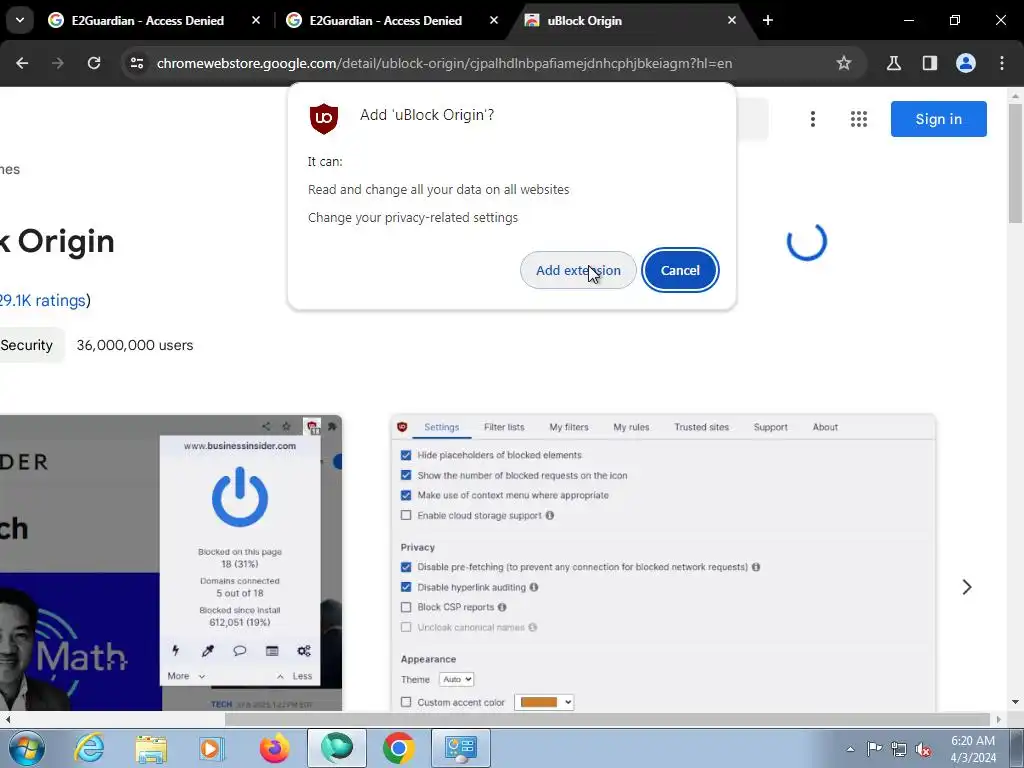Image resolution: width=1024 pixels, height=768 pixels.
Task: Click info icon beside Disable hyperlink auditing
Action: point(534,587)
